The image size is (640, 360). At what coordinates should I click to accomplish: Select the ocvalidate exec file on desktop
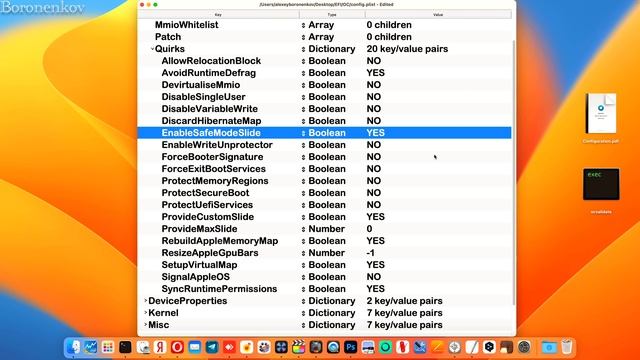tap(601, 191)
